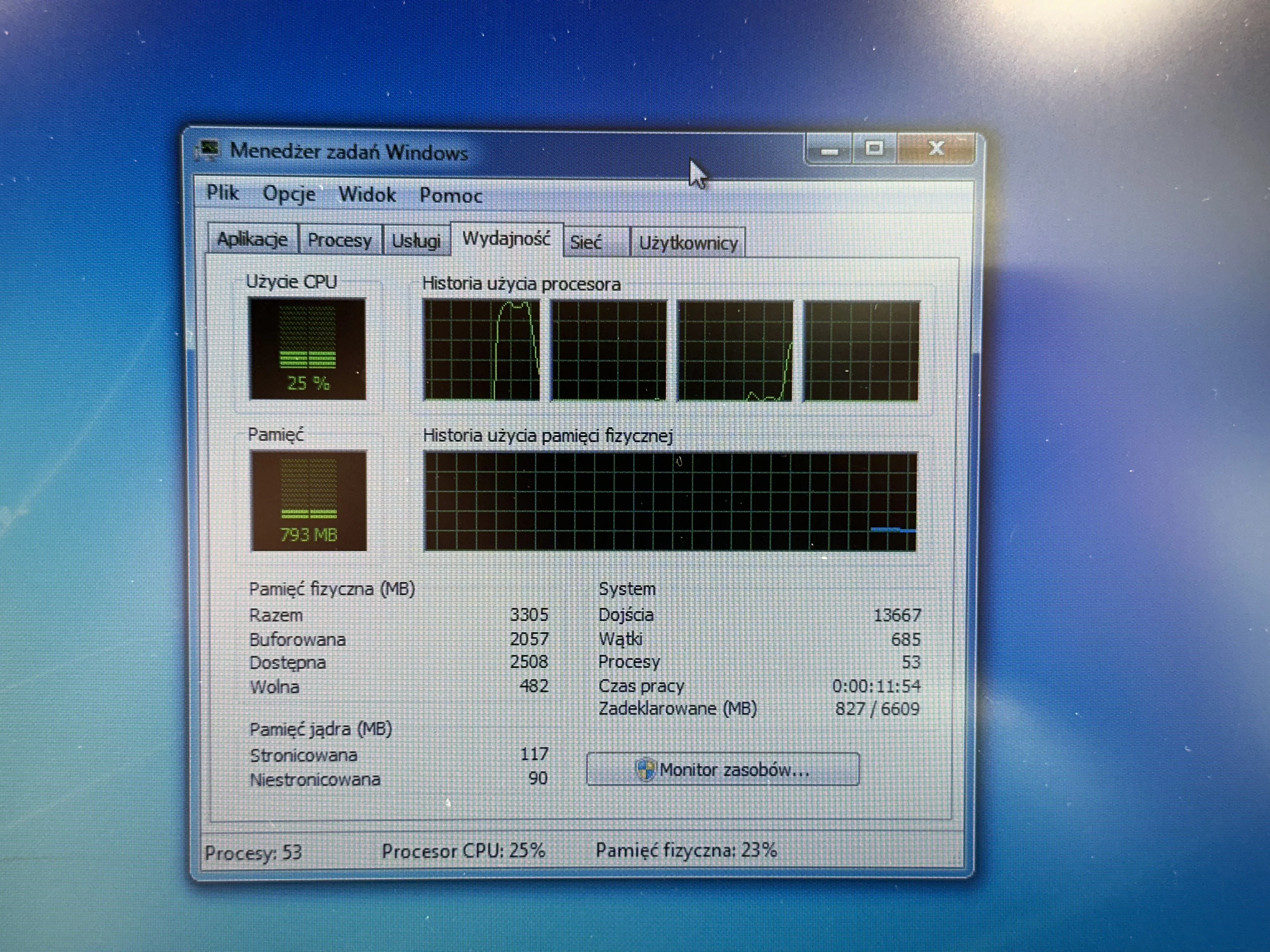Open Monitor zasobów
Viewport: 1270px width, 952px height.
723,769
